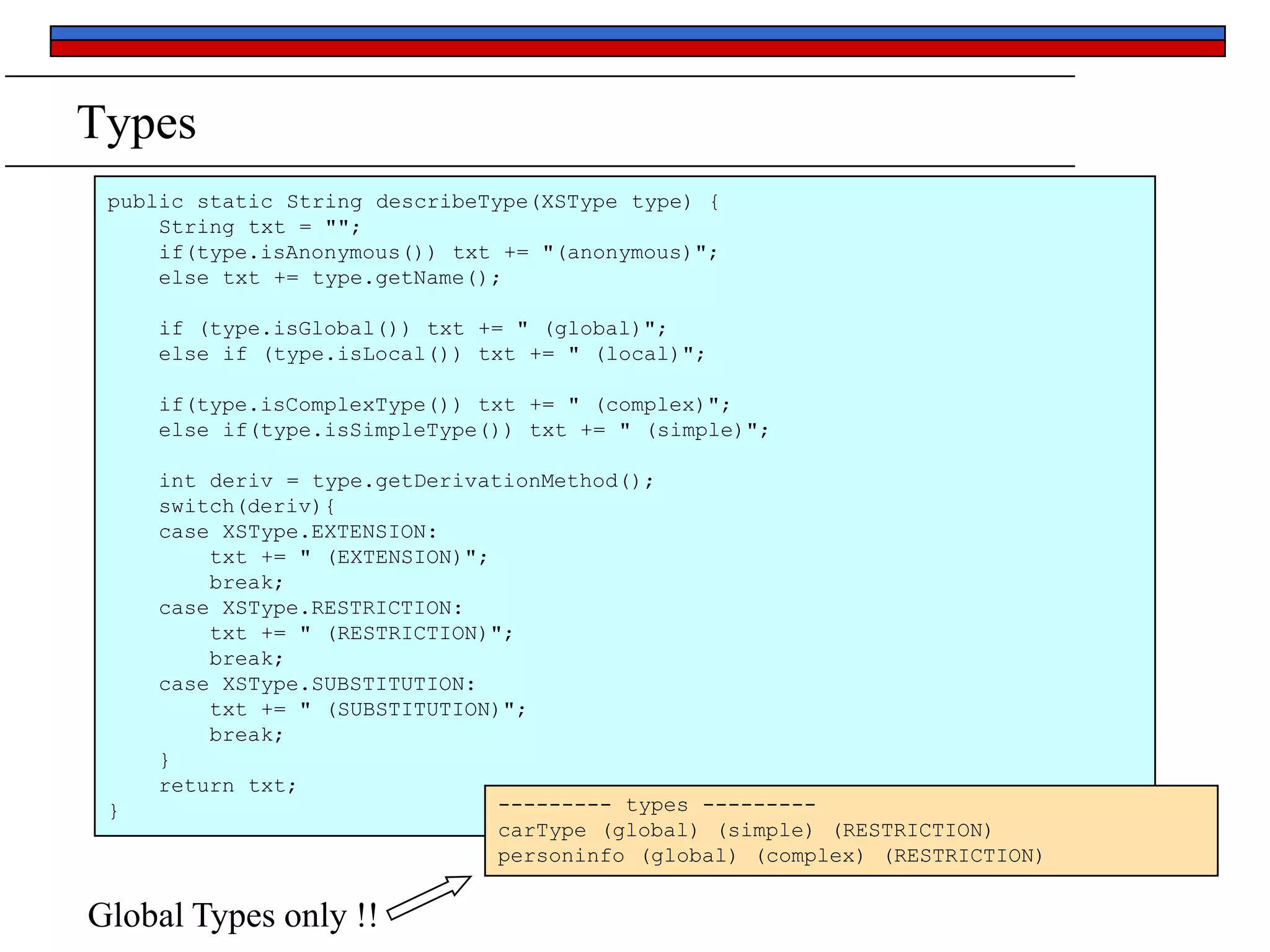Click the 'personinfo (global) (complex) (RESTRICTION)' output line
This screenshot has height=952, width=1270.
point(771,857)
